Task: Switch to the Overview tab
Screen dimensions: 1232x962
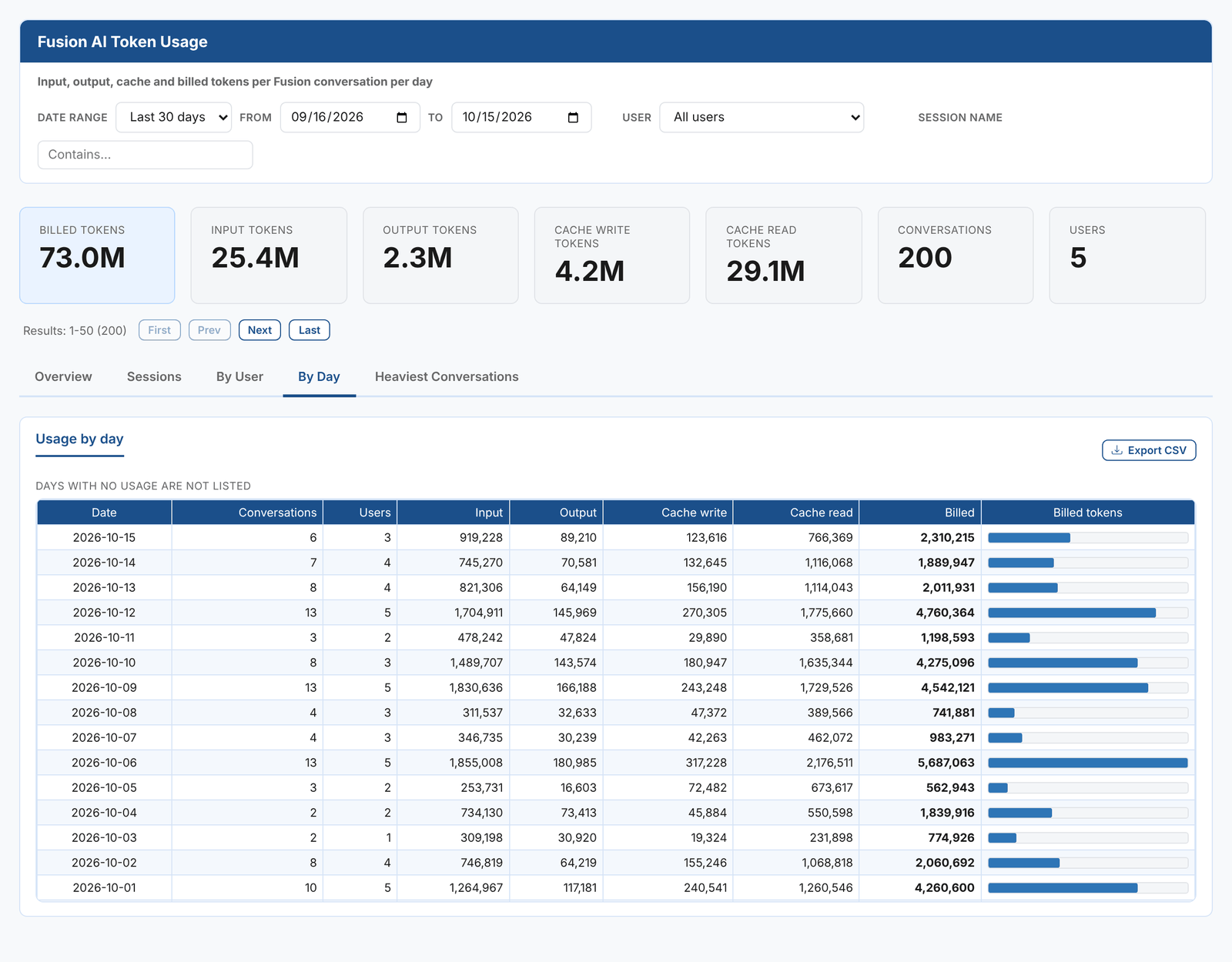Action: click(63, 376)
